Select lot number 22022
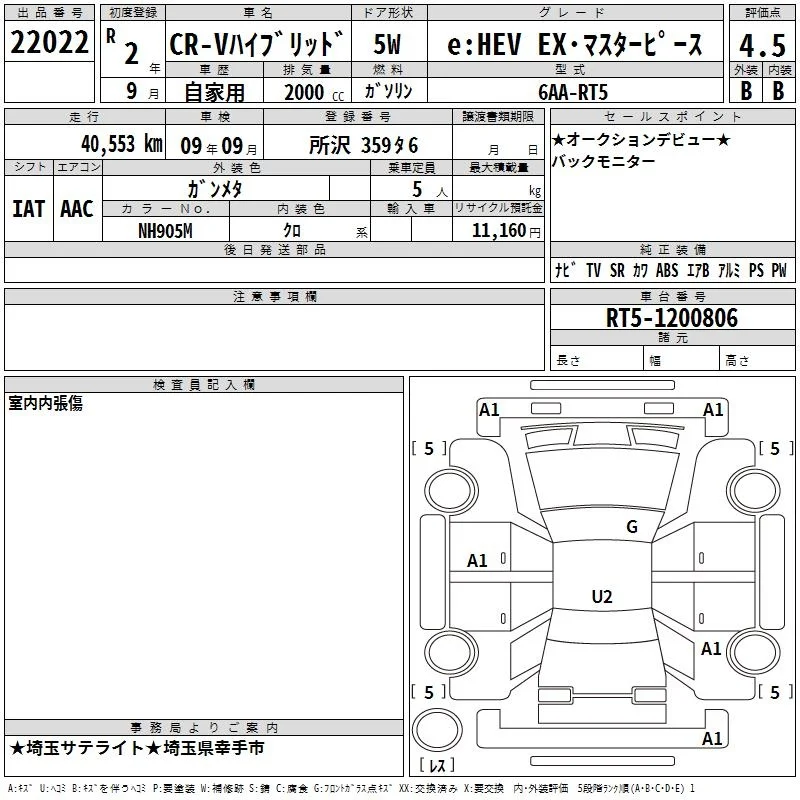Screen dimensions: 800x800 pyautogui.click(x=49, y=42)
